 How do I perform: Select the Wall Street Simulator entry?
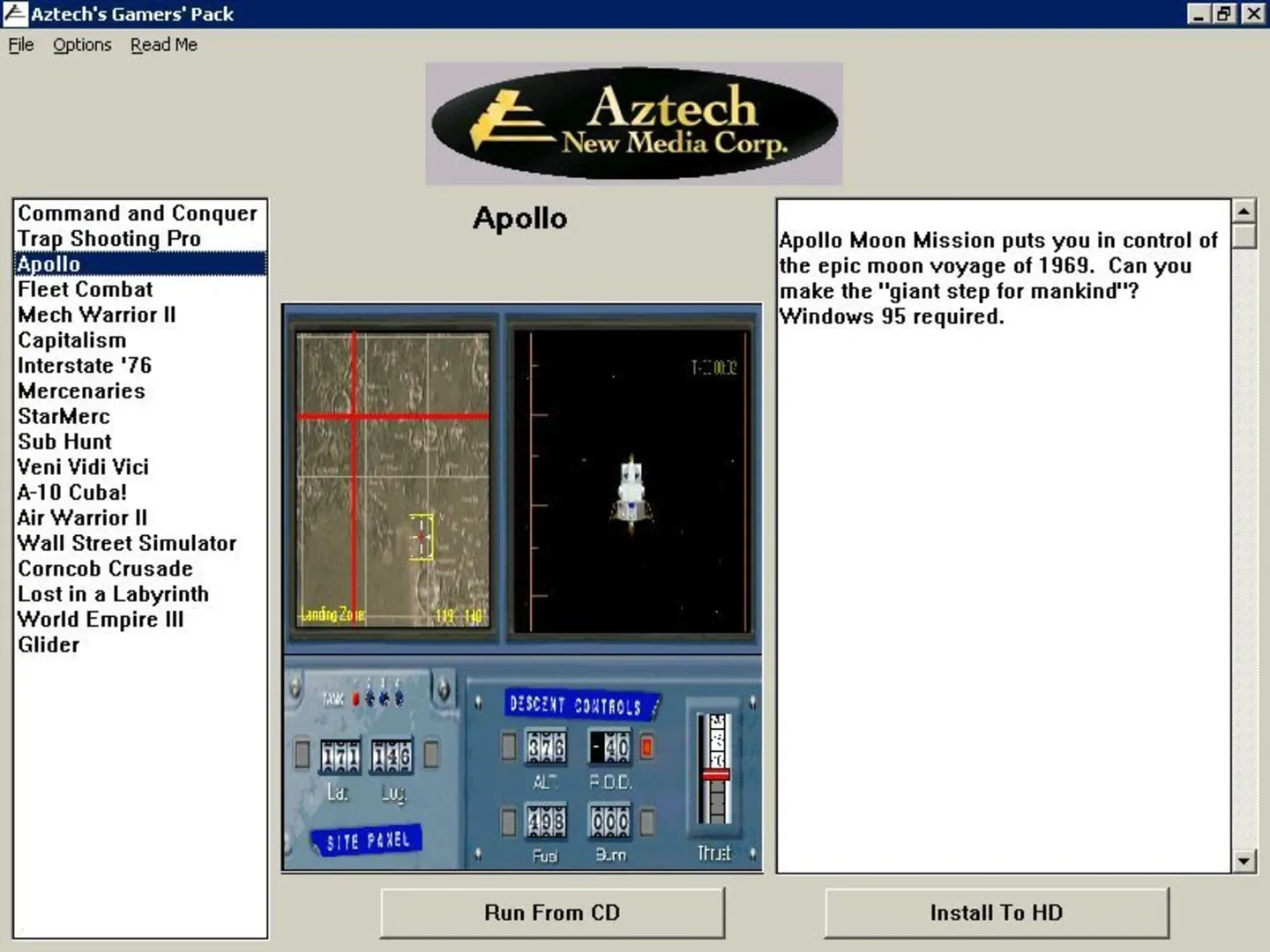coord(127,543)
